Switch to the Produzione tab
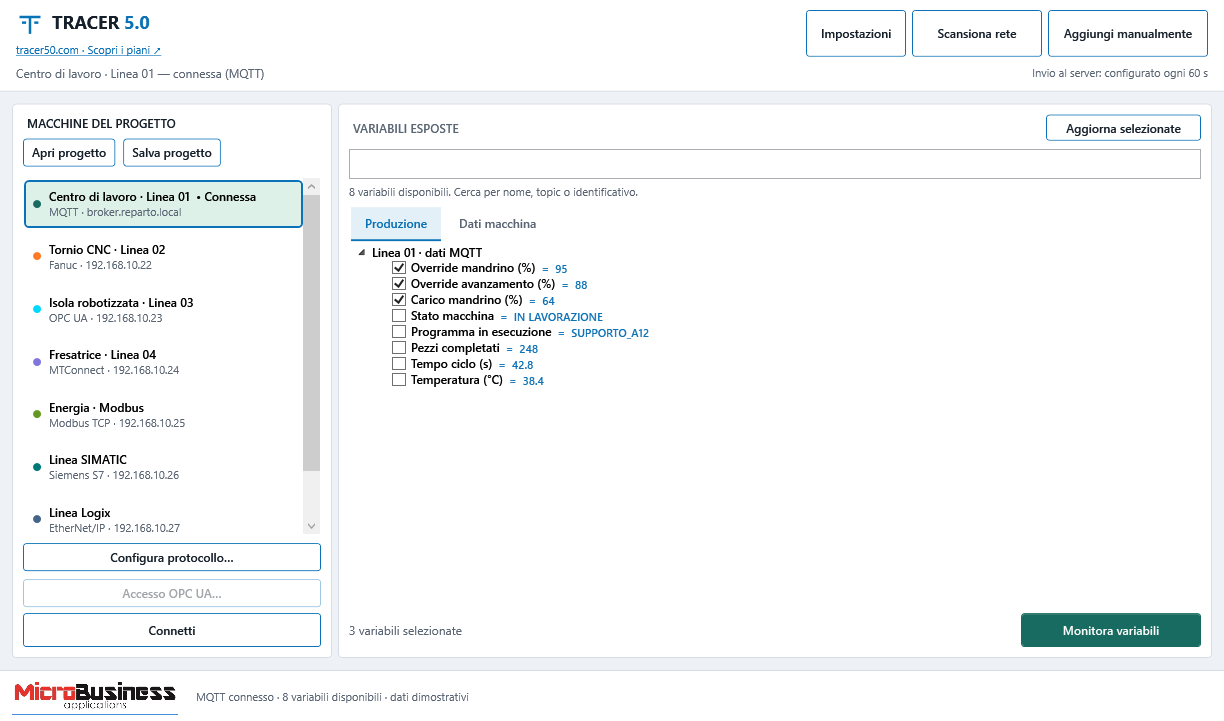This screenshot has width=1224, height=721. 396,224
